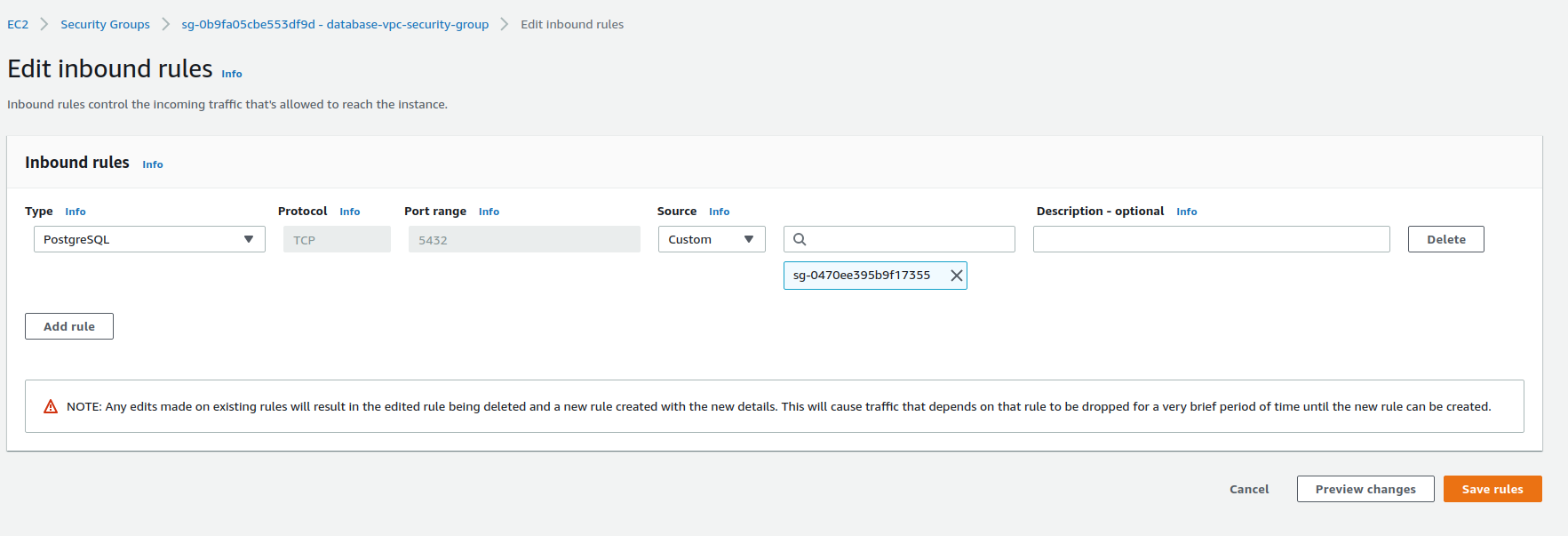Image resolution: width=1568 pixels, height=536 pixels.
Task: Click the Description optional text field
Action: point(1211,239)
